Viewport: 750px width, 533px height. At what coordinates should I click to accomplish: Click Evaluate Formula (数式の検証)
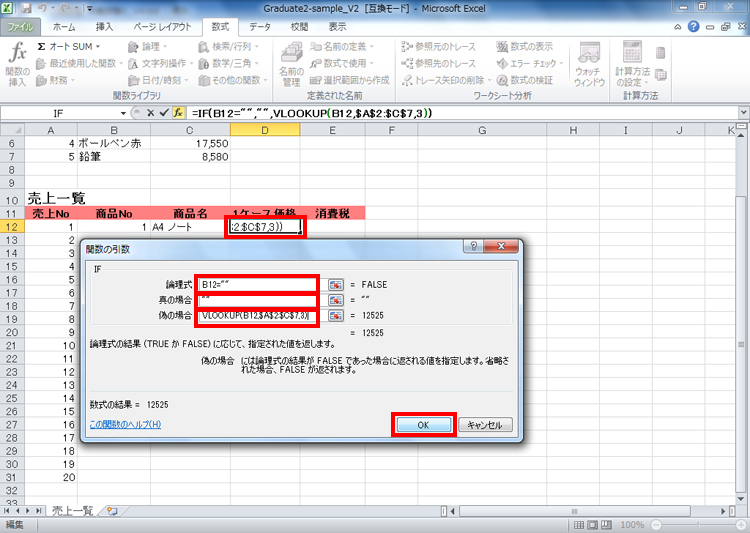point(525,80)
